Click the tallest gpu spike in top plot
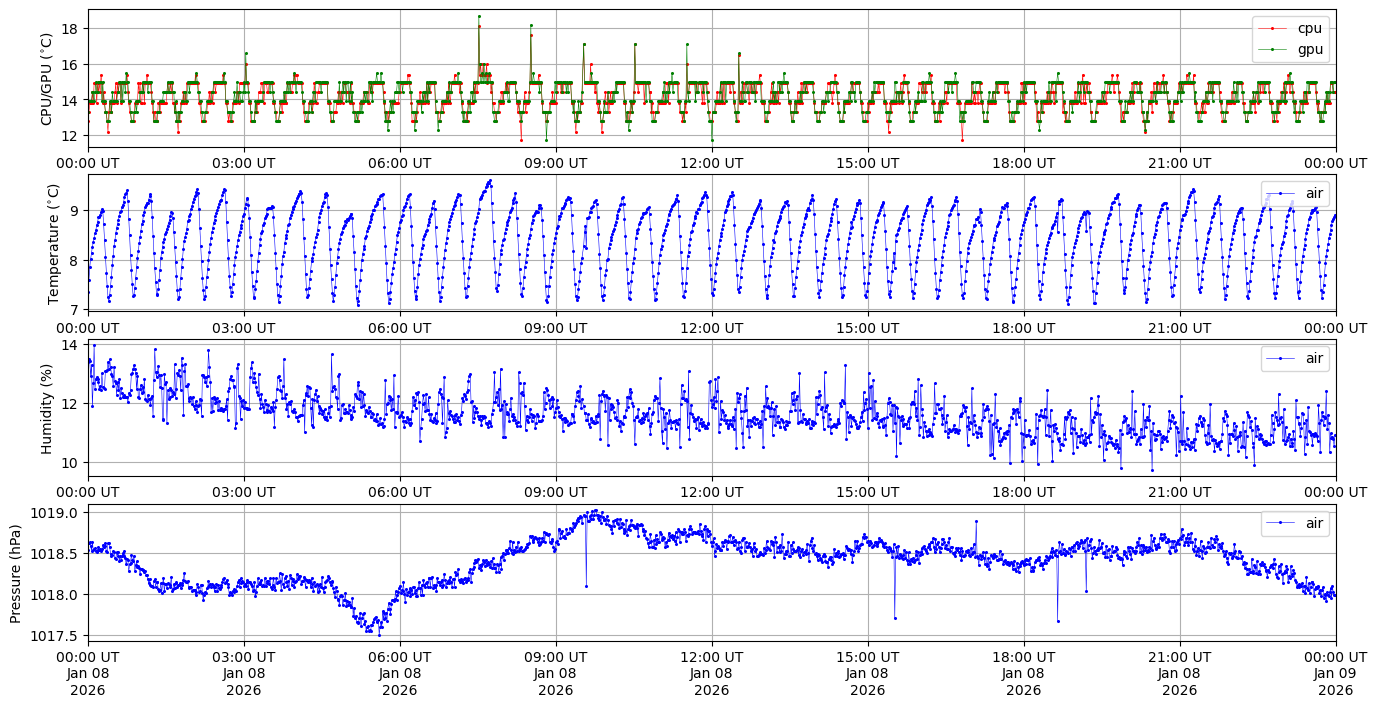The image size is (1377, 707). (x=479, y=16)
